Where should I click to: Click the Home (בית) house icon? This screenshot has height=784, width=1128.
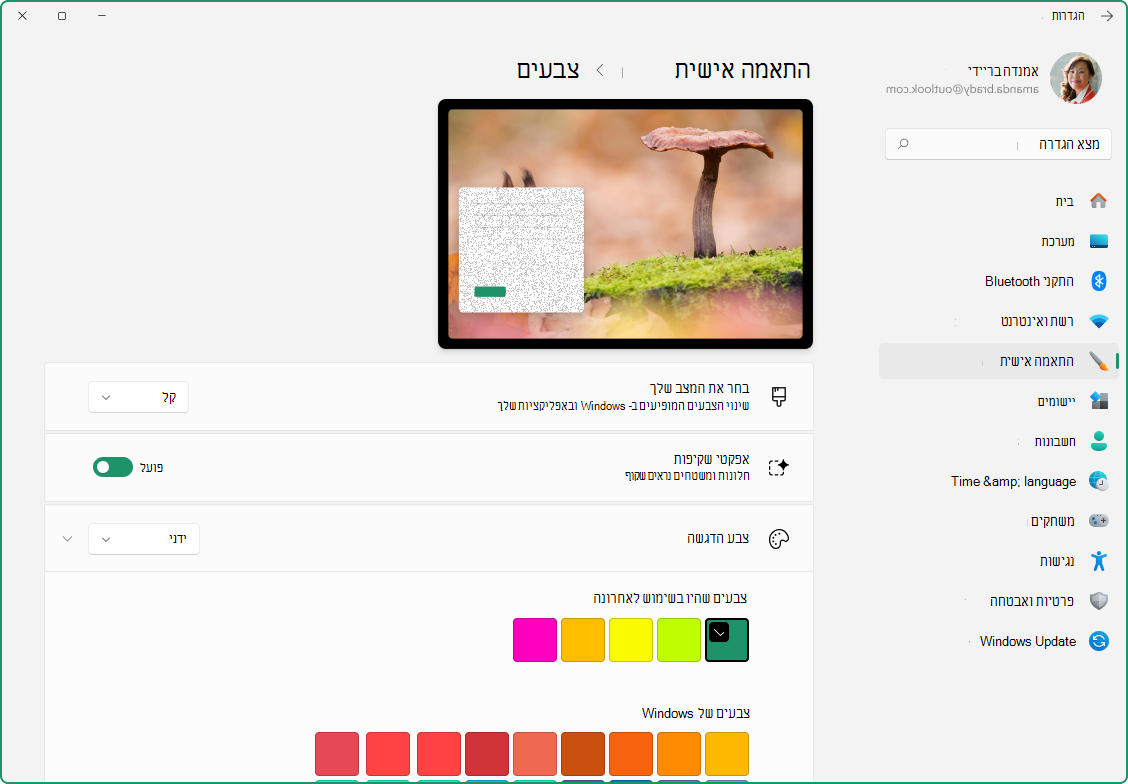(1098, 201)
